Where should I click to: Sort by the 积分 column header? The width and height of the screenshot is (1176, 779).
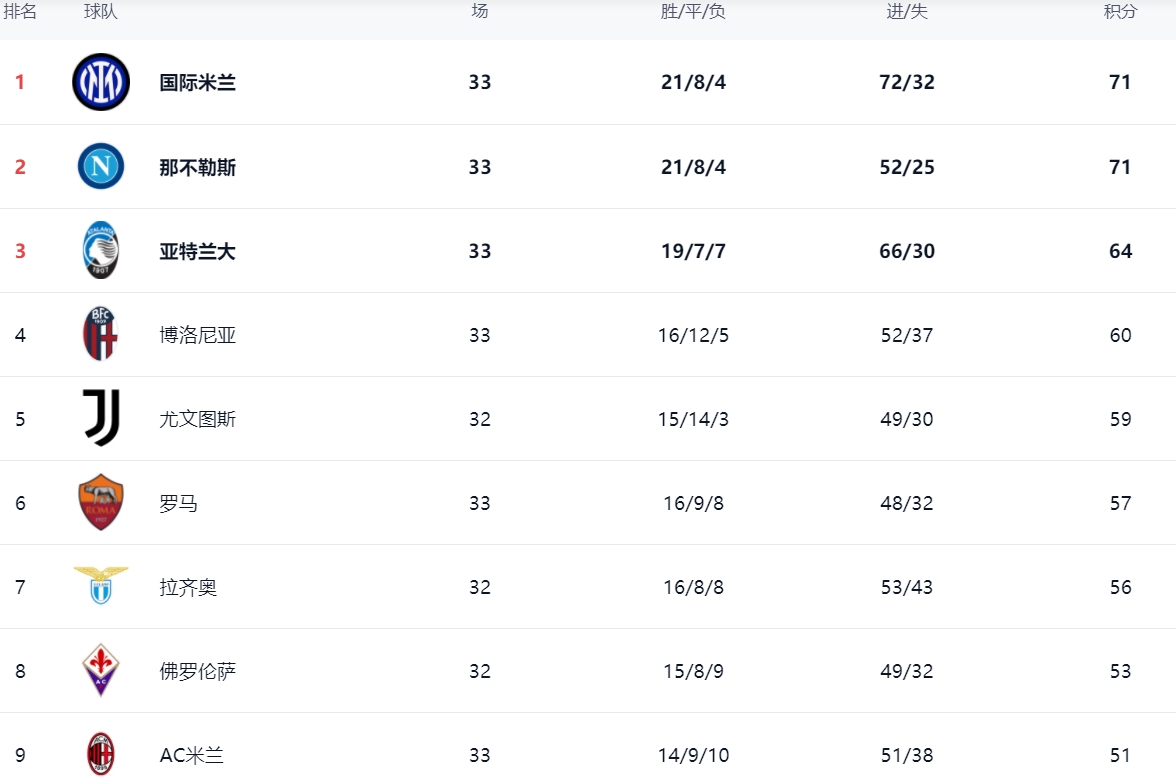pos(1120,12)
